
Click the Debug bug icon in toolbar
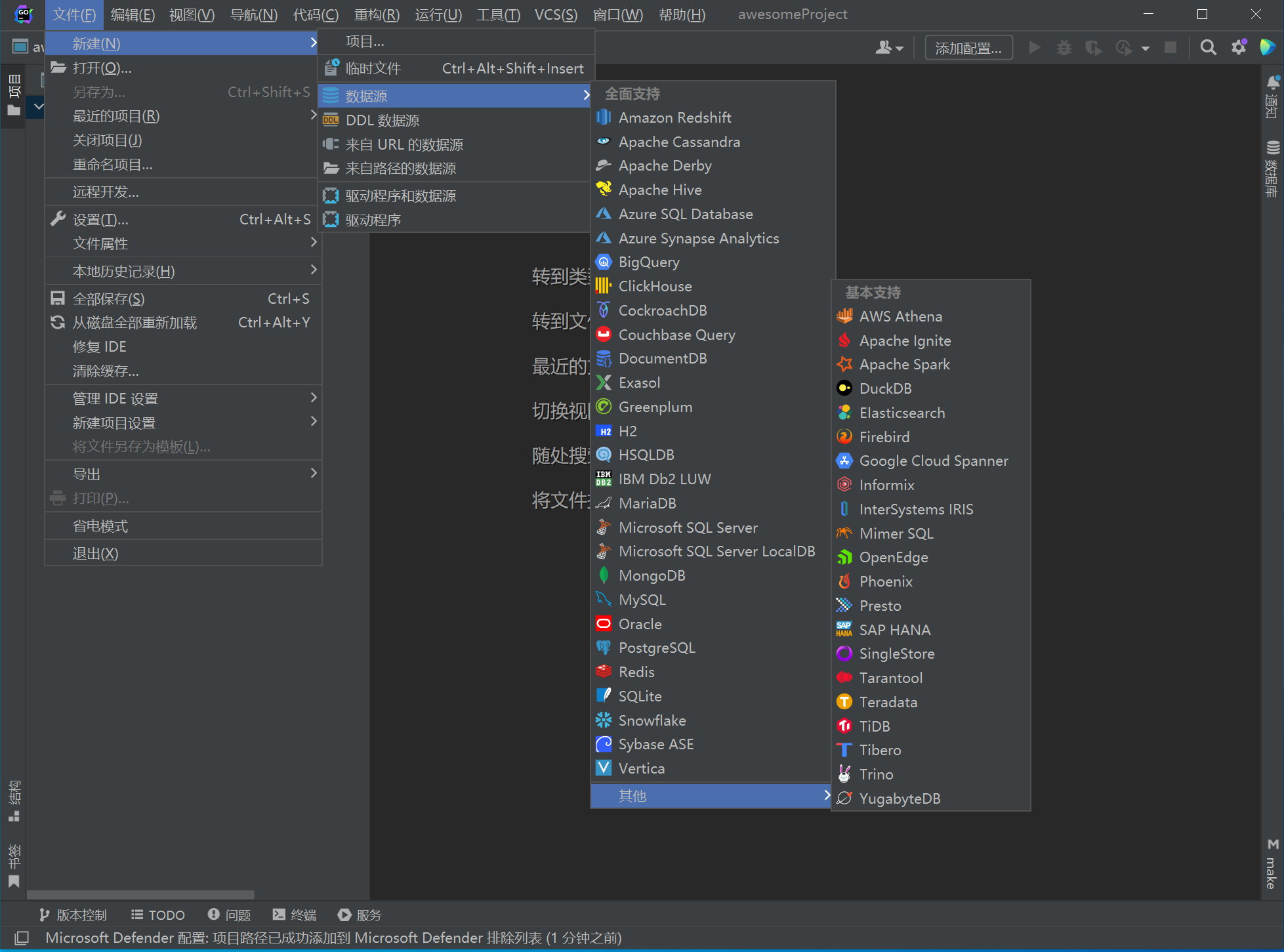pos(1064,48)
